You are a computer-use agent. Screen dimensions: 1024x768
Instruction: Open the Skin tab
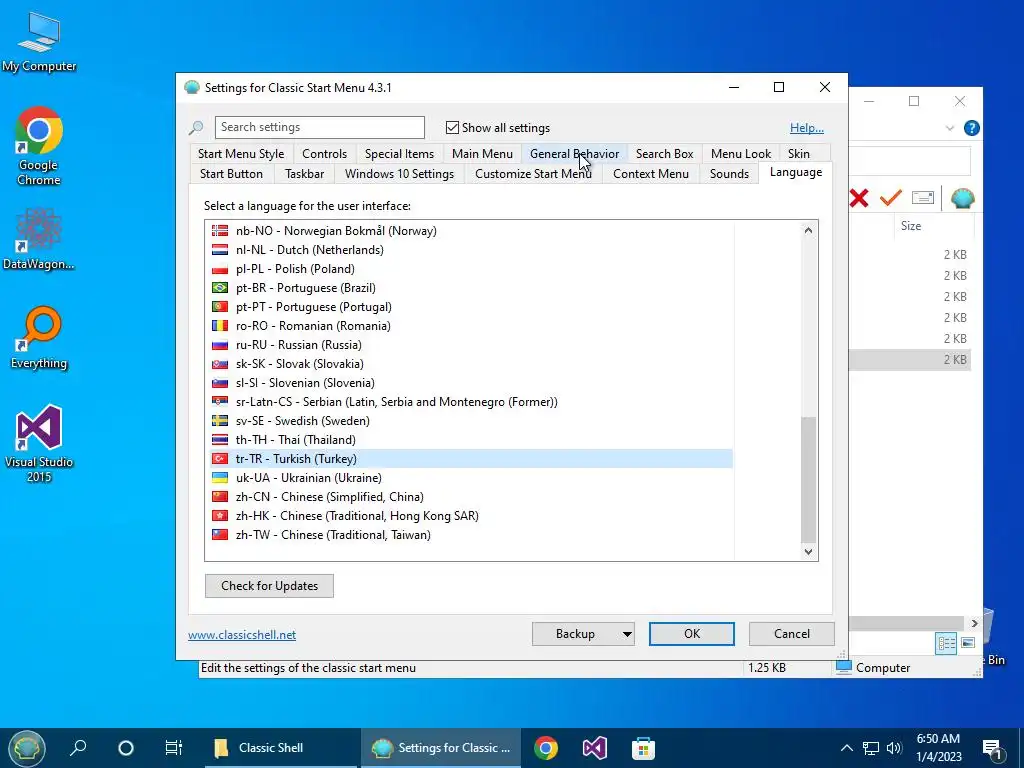(x=798, y=154)
